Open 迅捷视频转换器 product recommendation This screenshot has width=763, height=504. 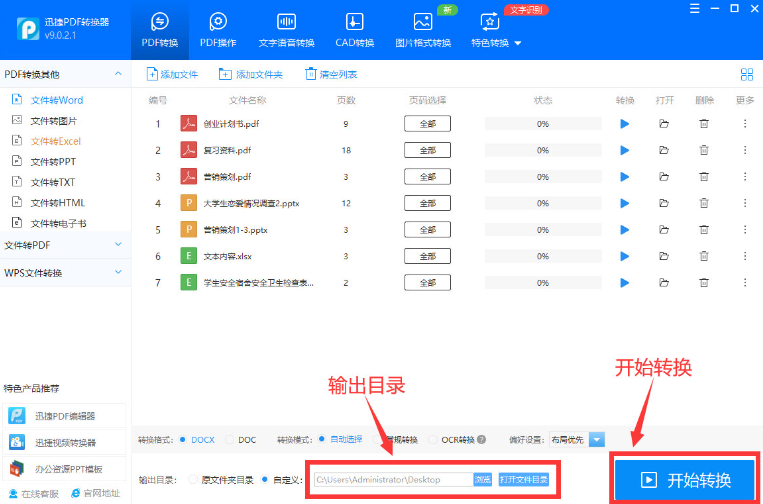(64, 443)
